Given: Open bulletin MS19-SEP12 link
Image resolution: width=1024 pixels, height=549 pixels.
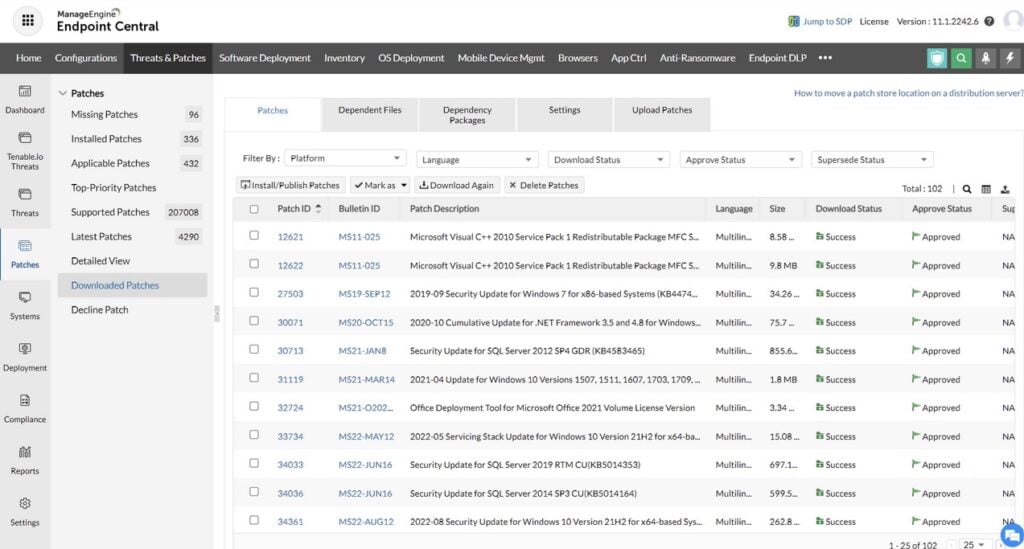Looking at the screenshot, I should pos(364,294).
